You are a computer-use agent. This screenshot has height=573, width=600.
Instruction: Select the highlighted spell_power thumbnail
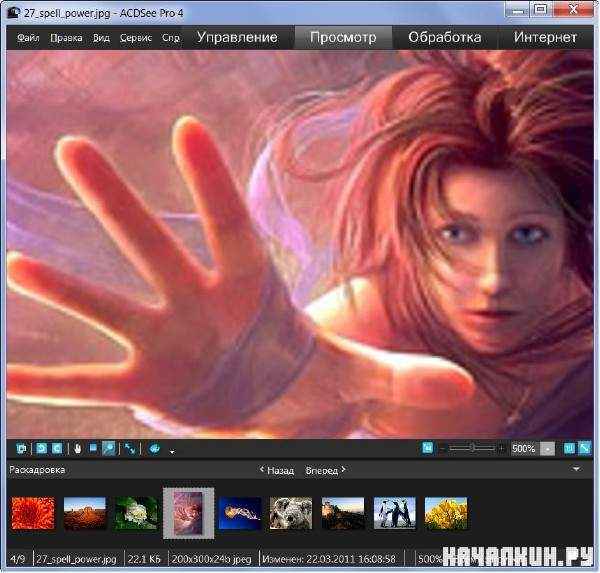pyautogui.click(x=188, y=513)
